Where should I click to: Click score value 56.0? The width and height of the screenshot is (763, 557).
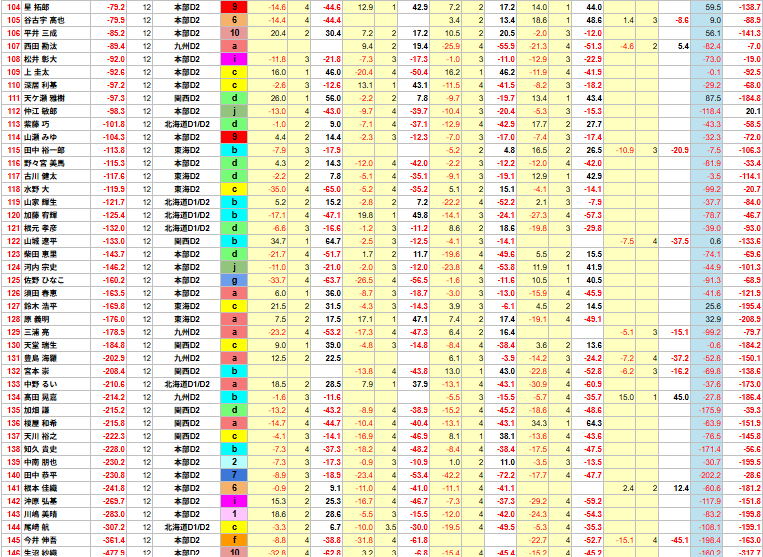(333, 98)
